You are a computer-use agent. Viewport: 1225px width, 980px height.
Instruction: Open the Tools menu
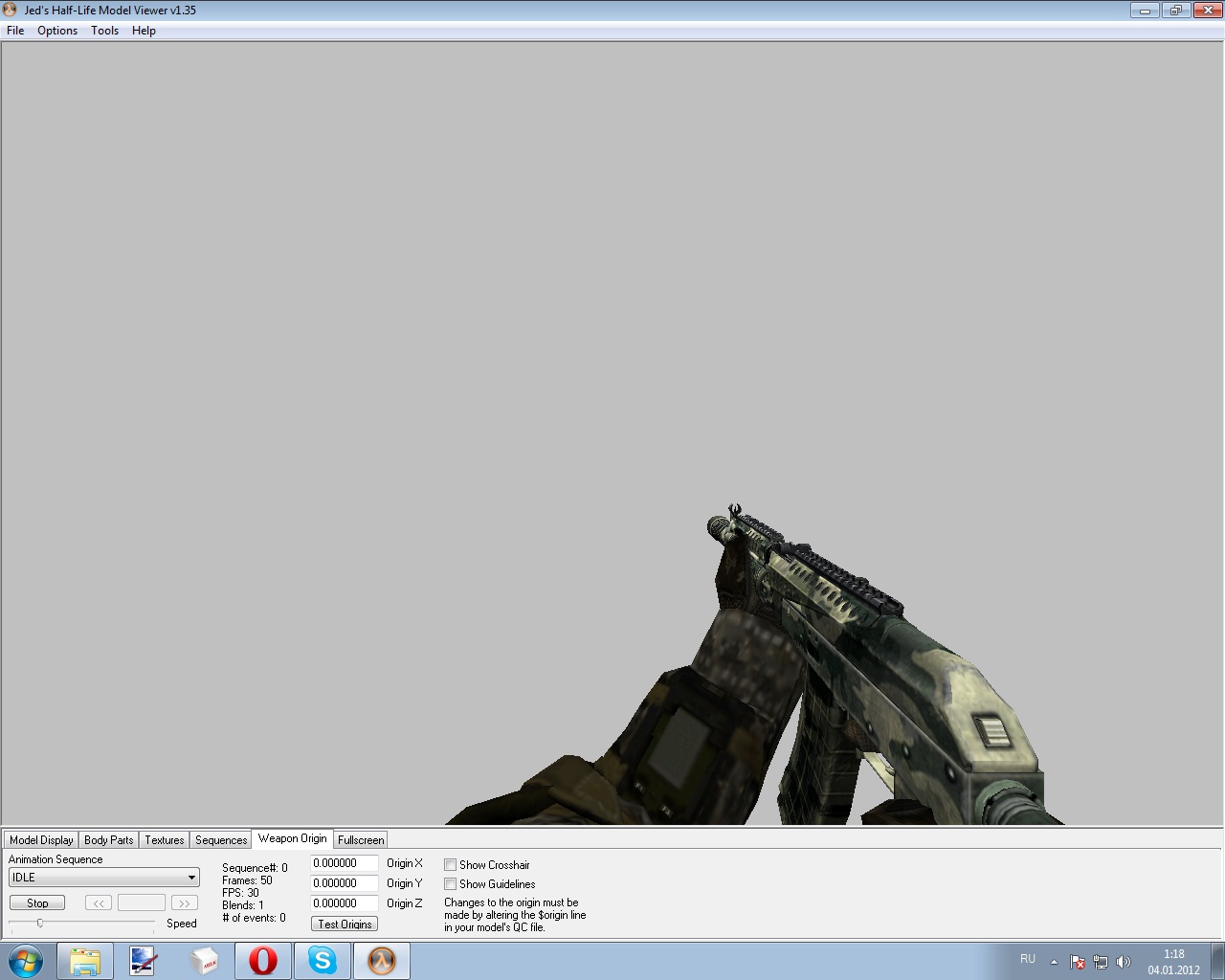104,31
